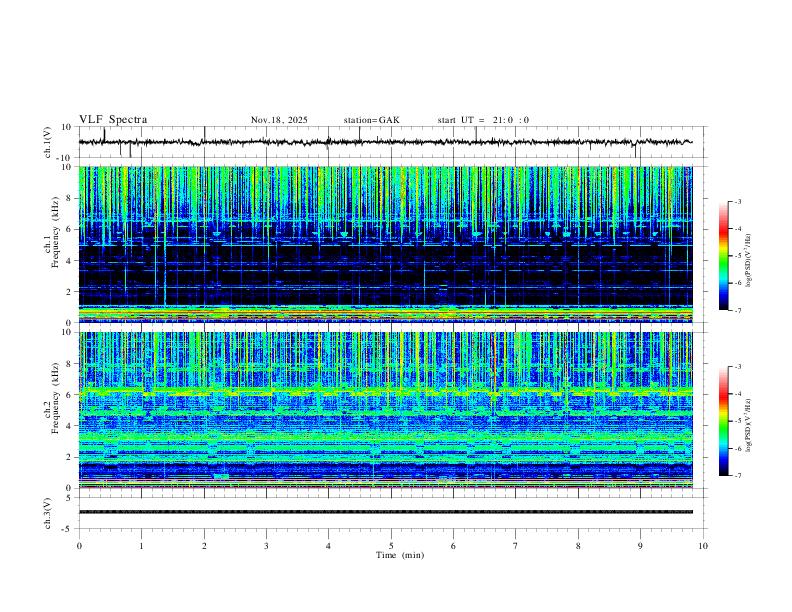Click the ch.1 colorbar "log(PSD)(V²/Hz)" label
792x612 pixels.
click(748, 261)
